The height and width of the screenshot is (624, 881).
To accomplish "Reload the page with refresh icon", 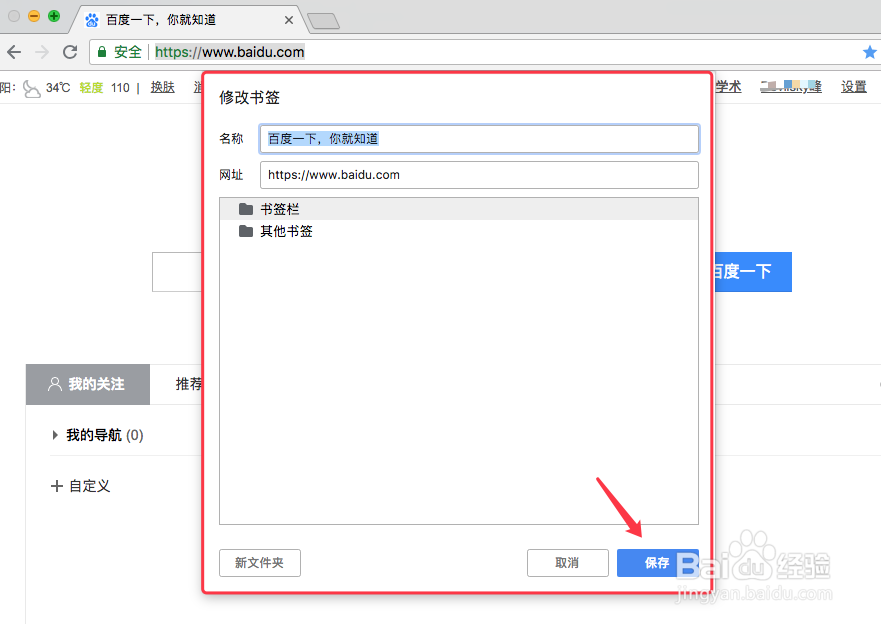I will point(70,52).
